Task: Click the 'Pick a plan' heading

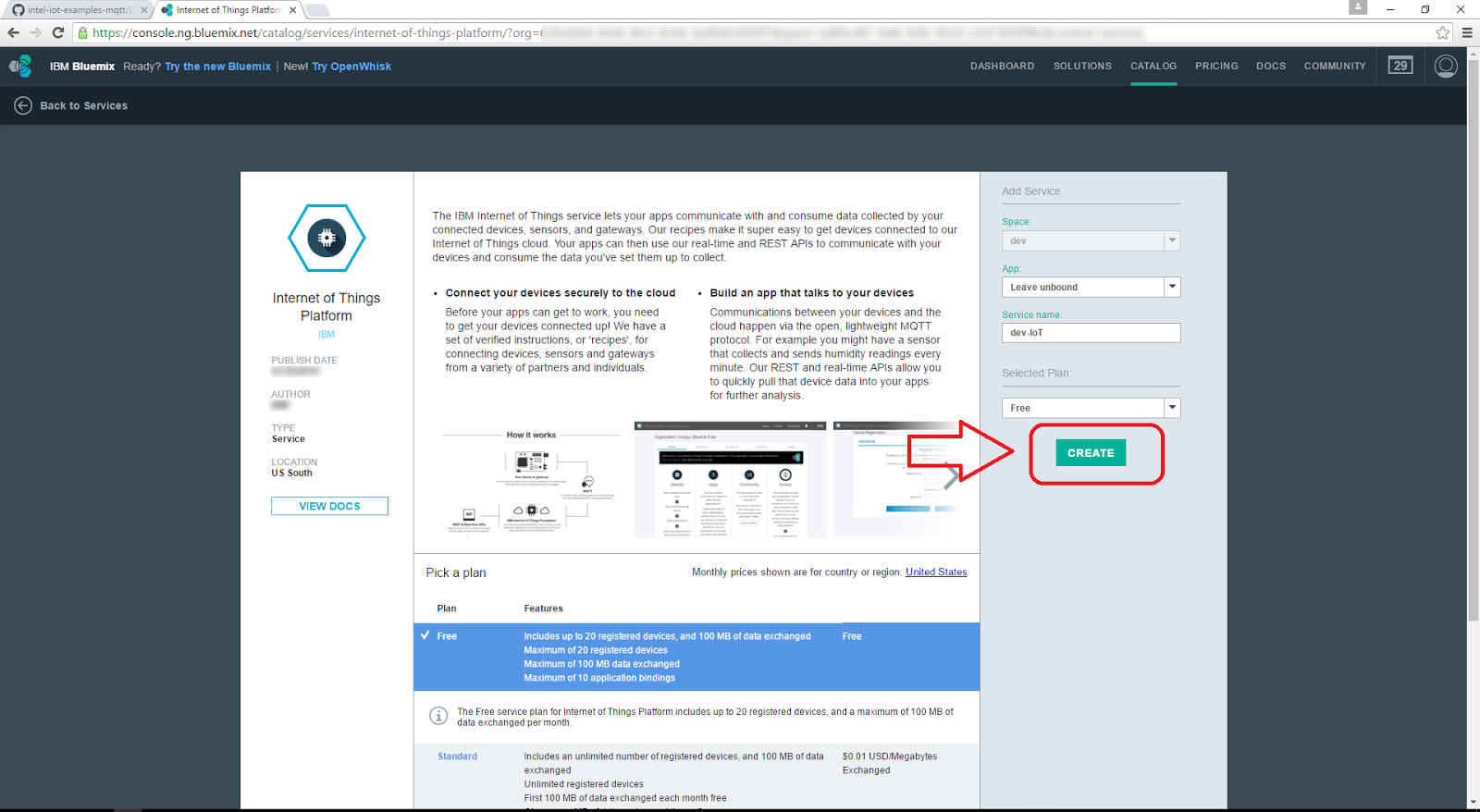Action: (456, 573)
